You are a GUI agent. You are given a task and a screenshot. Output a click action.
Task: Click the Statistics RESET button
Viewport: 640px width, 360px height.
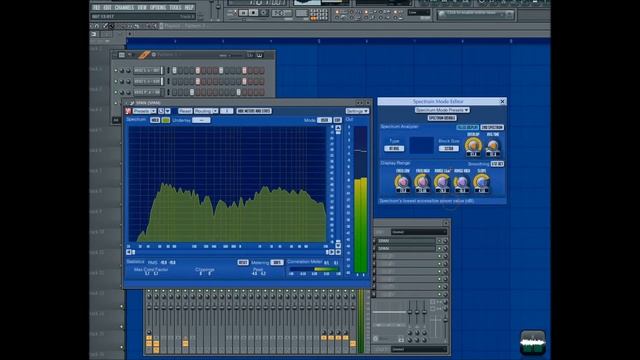click(243, 262)
